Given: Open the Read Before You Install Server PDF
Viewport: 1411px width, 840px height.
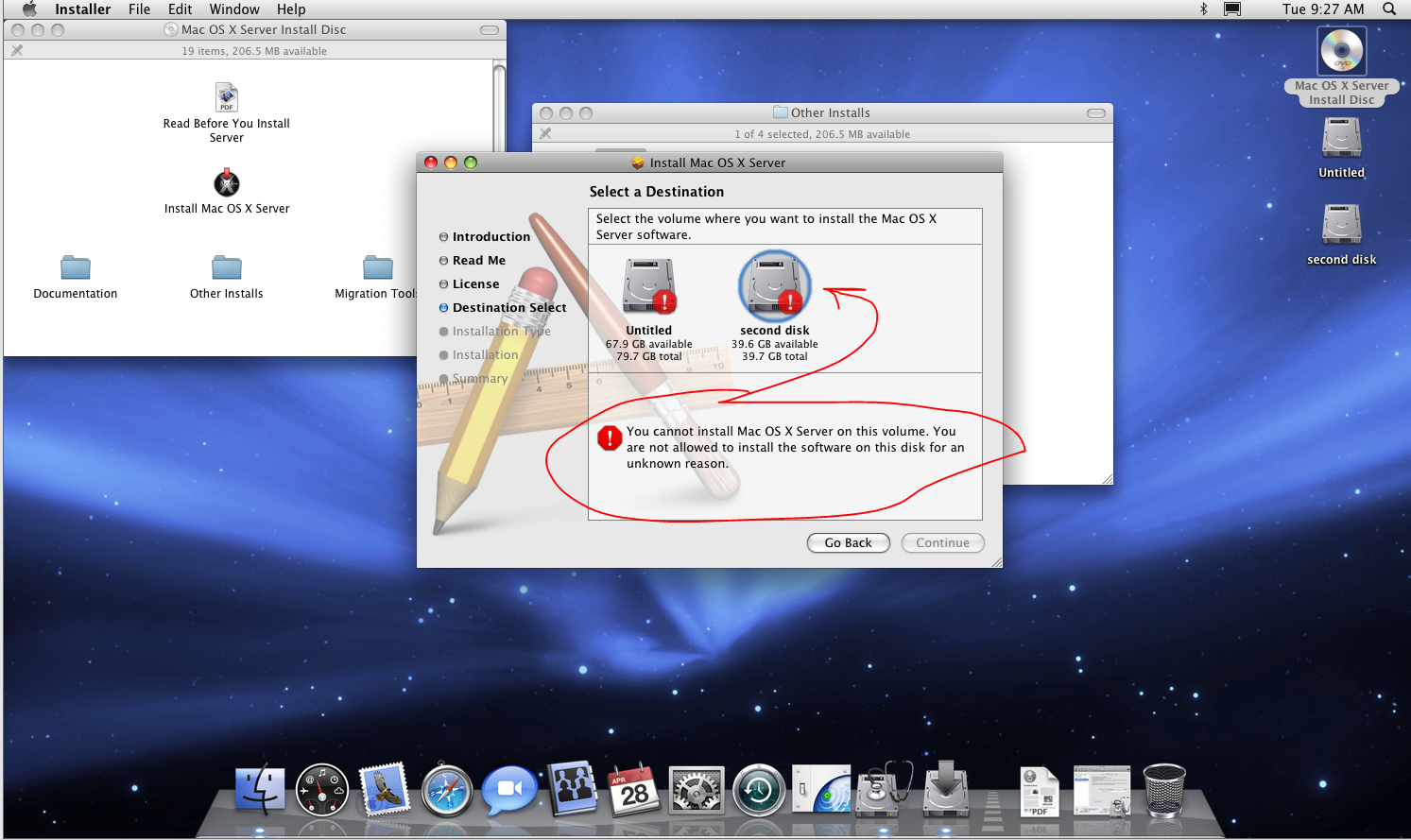Looking at the screenshot, I should point(227,97).
